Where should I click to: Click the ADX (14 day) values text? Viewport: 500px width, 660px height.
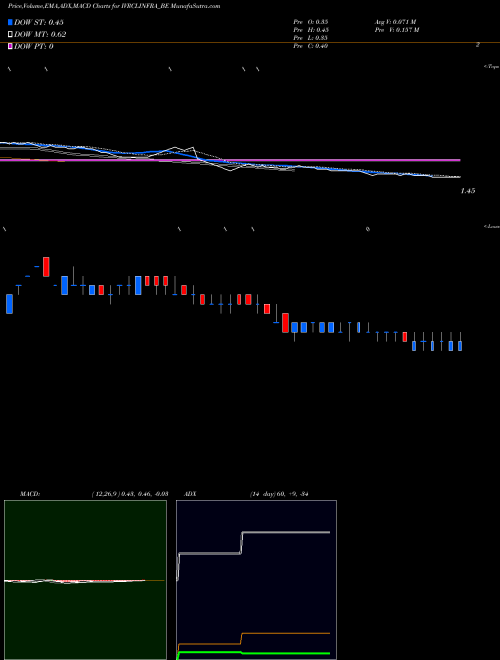279,494
